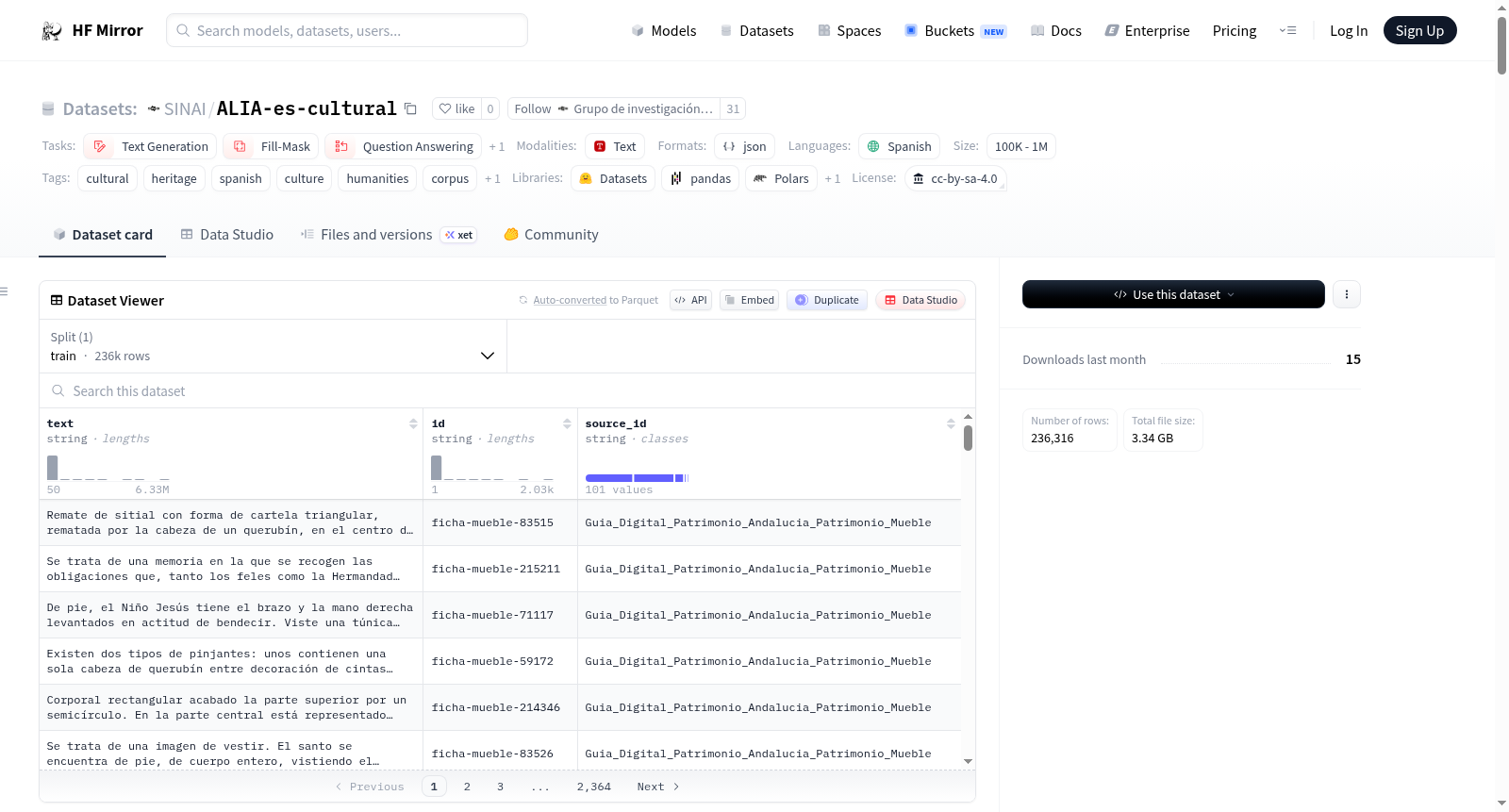The image size is (1509, 812).
Task: Click the HF Mirror logo icon
Action: [x=52, y=31]
